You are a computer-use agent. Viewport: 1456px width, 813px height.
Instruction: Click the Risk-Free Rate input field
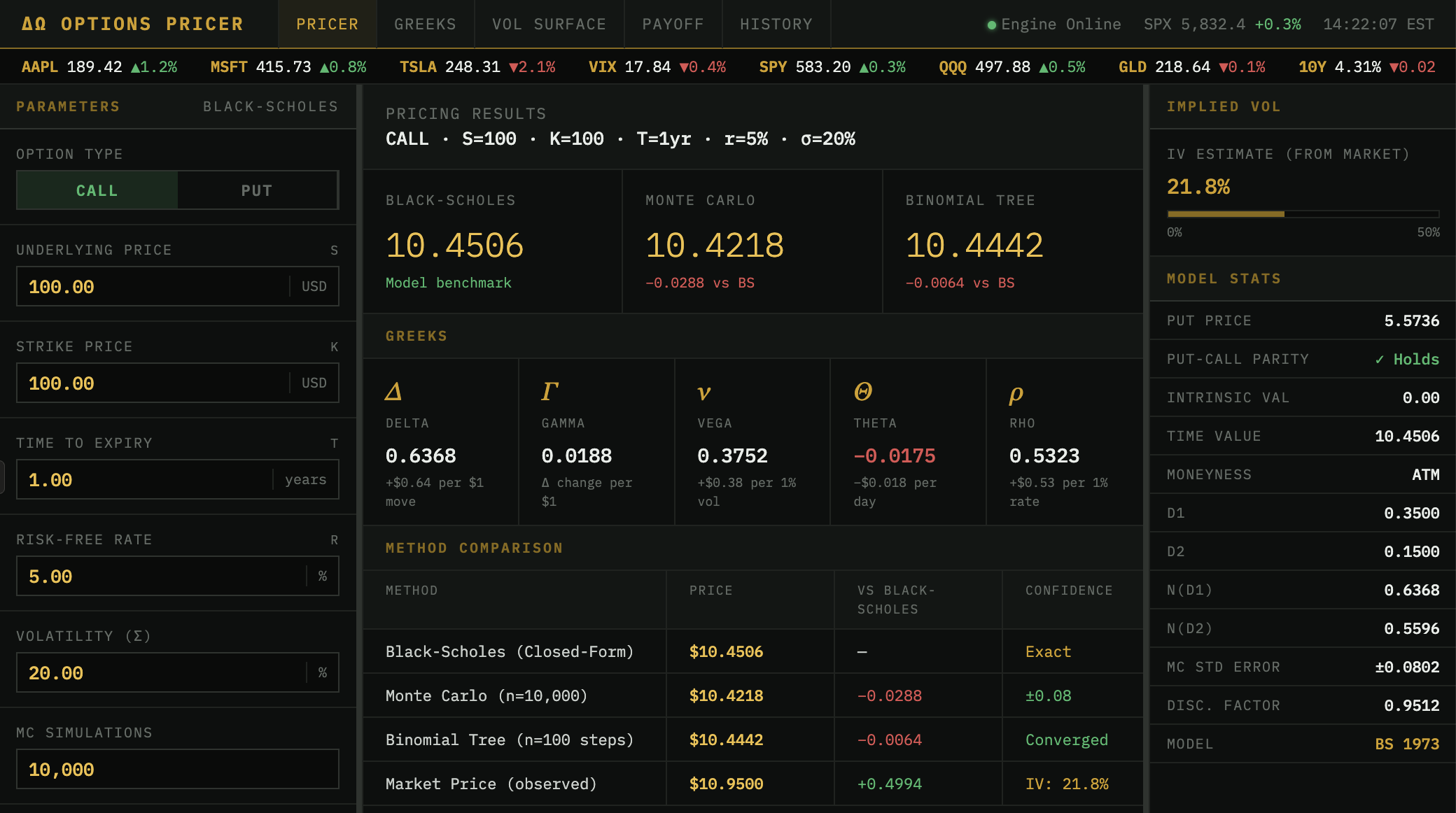(178, 576)
